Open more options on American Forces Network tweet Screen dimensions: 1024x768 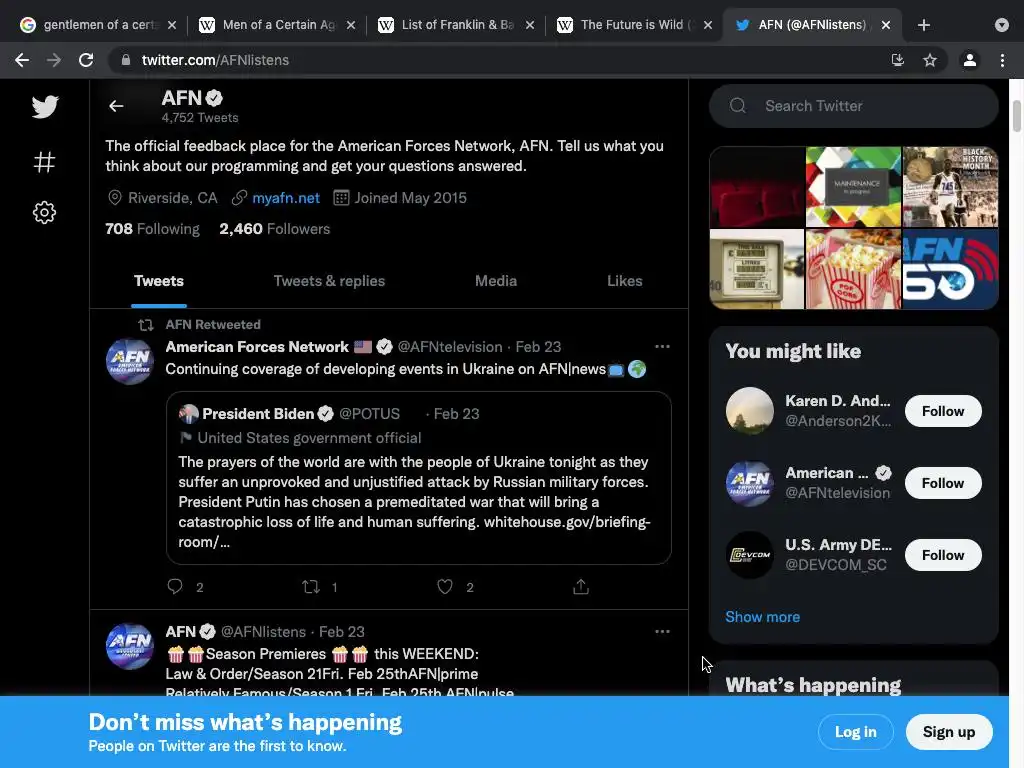(662, 347)
